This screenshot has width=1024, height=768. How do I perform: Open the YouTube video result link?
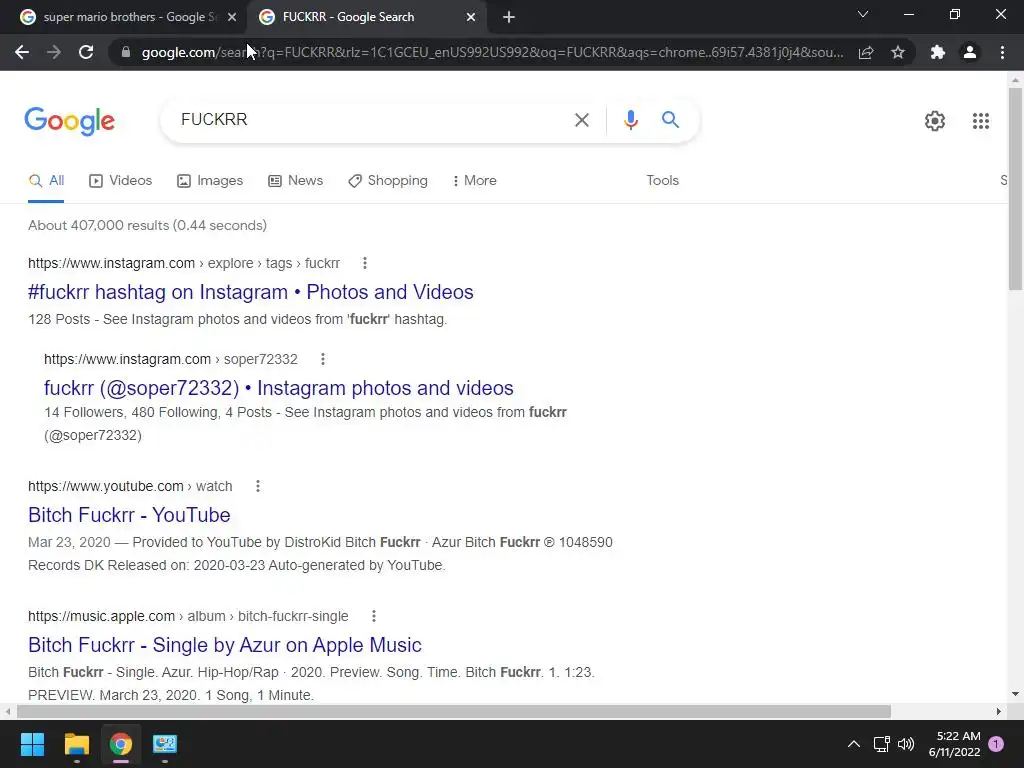129,515
